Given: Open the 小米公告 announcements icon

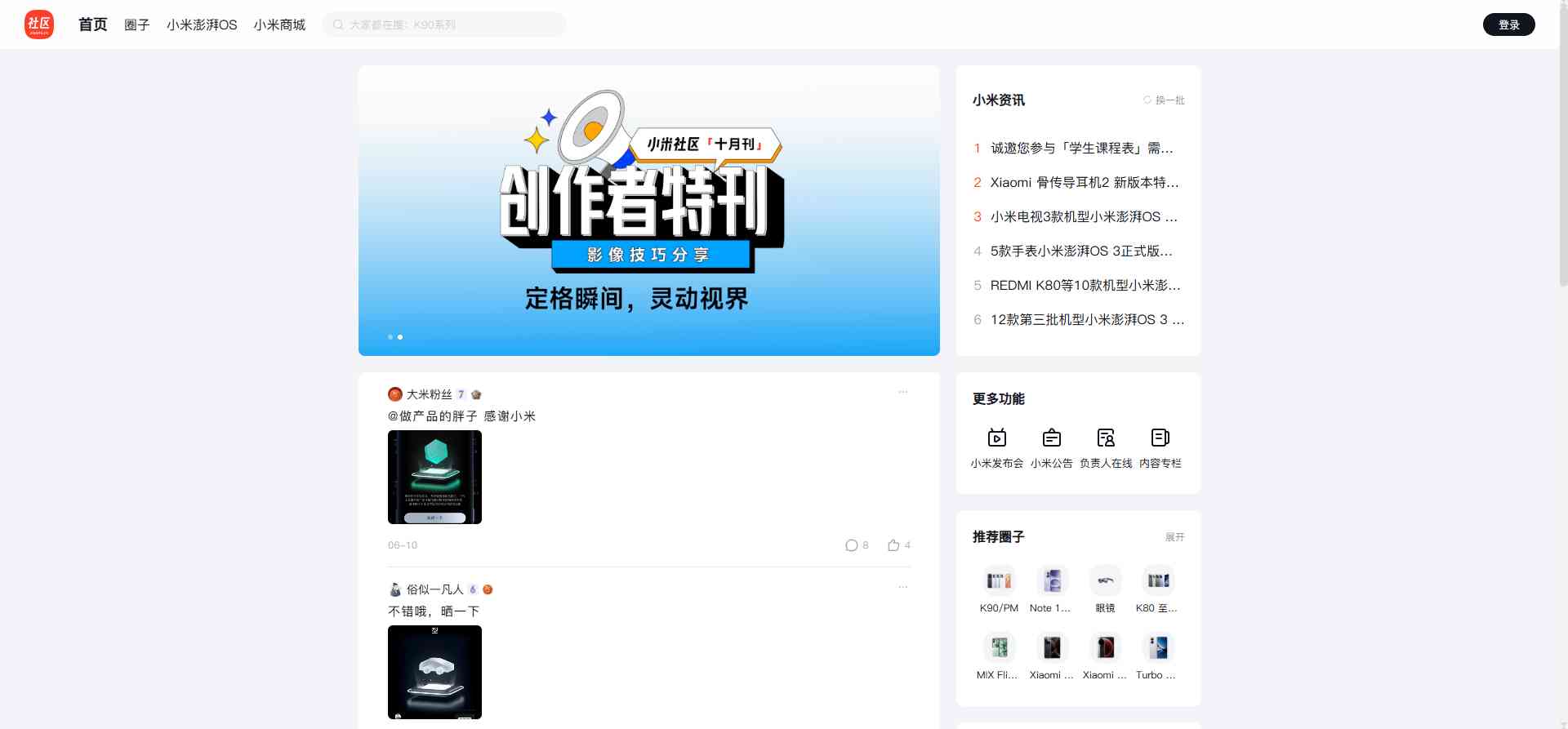Looking at the screenshot, I should tap(1051, 438).
